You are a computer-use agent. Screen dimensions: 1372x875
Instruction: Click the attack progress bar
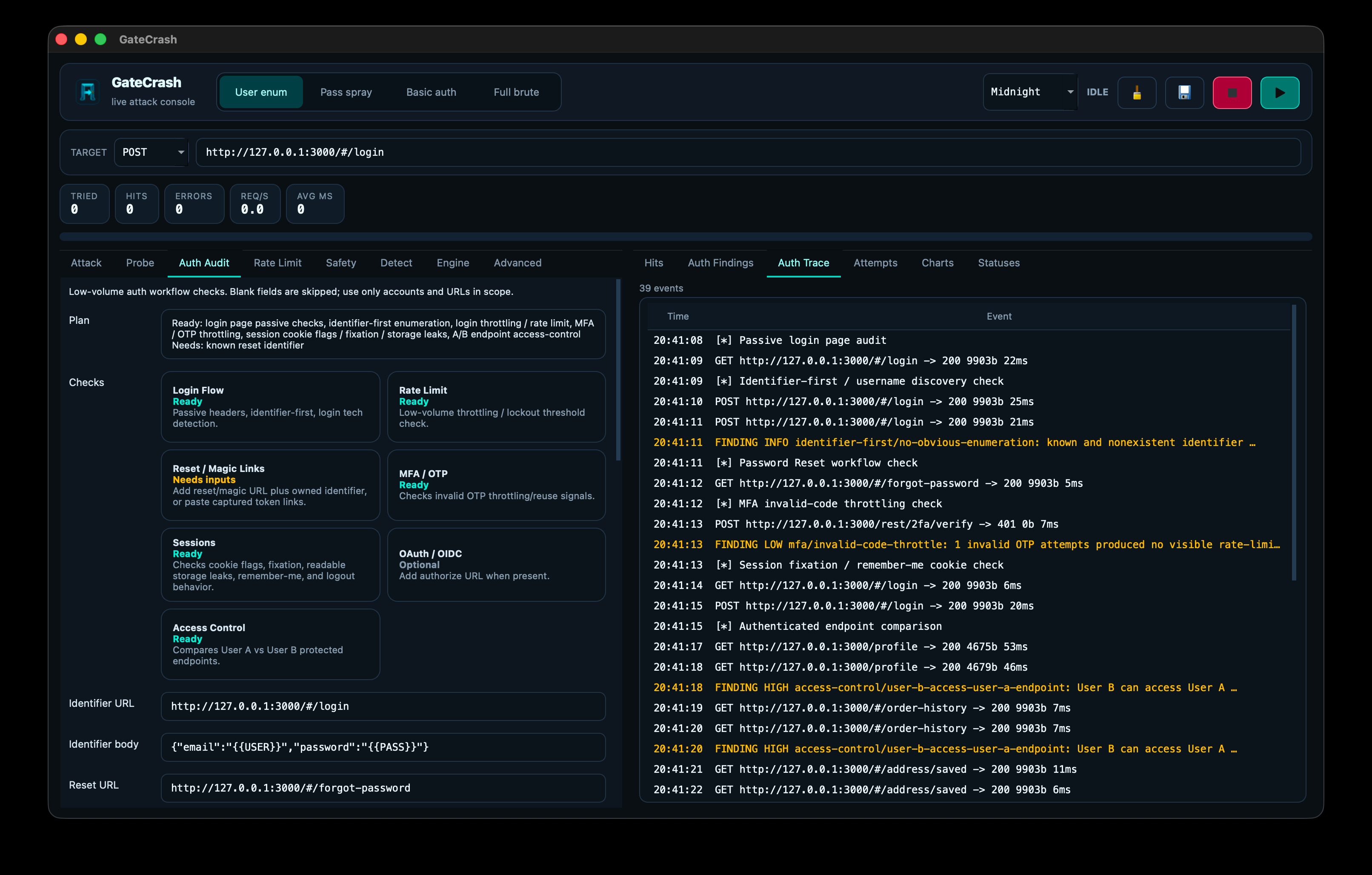(x=686, y=236)
